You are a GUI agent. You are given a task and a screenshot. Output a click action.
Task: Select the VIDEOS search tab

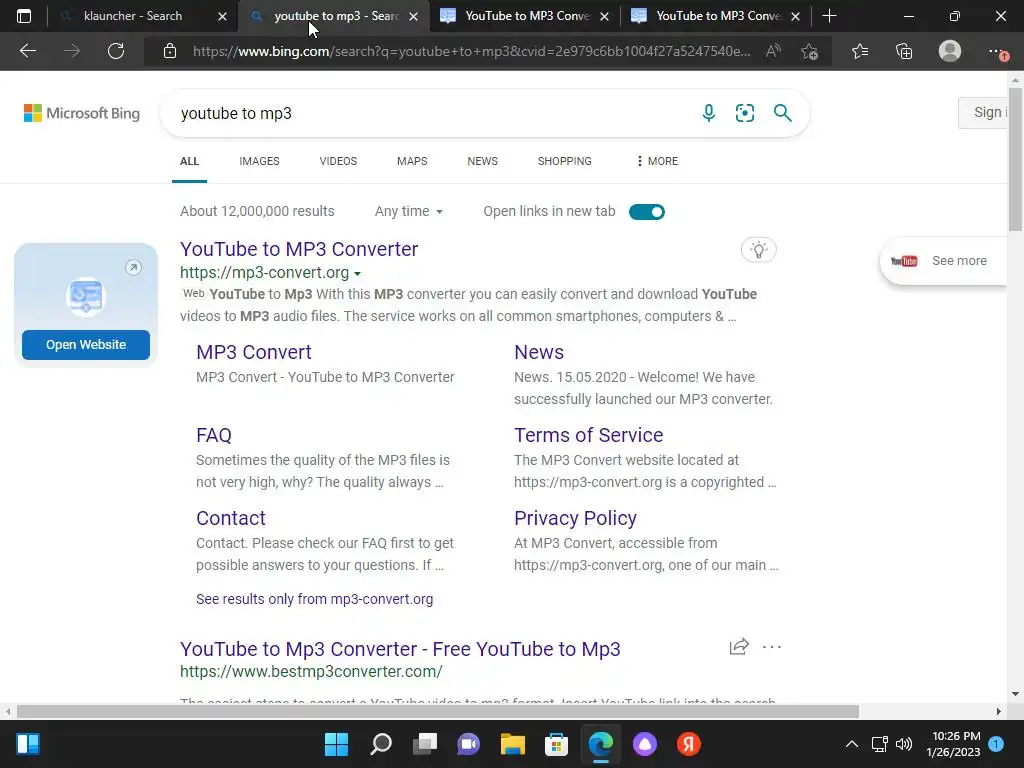pyautogui.click(x=338, y=161)
